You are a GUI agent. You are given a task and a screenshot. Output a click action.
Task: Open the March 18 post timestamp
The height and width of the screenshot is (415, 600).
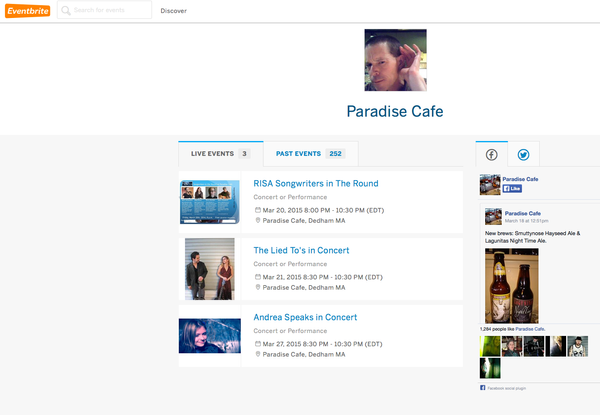pos(527,221)
